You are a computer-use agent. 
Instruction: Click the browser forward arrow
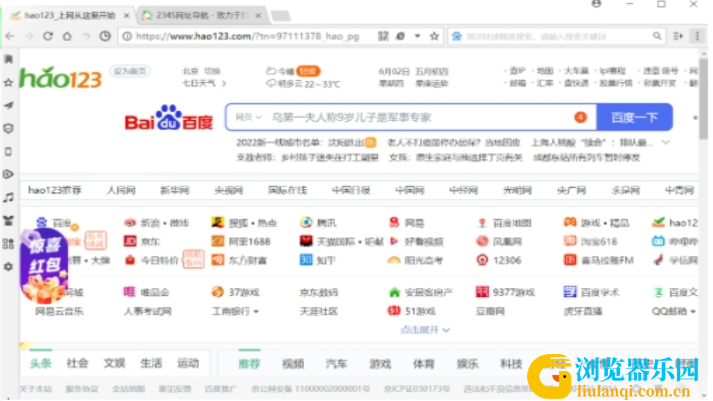(x=29, y=36)
